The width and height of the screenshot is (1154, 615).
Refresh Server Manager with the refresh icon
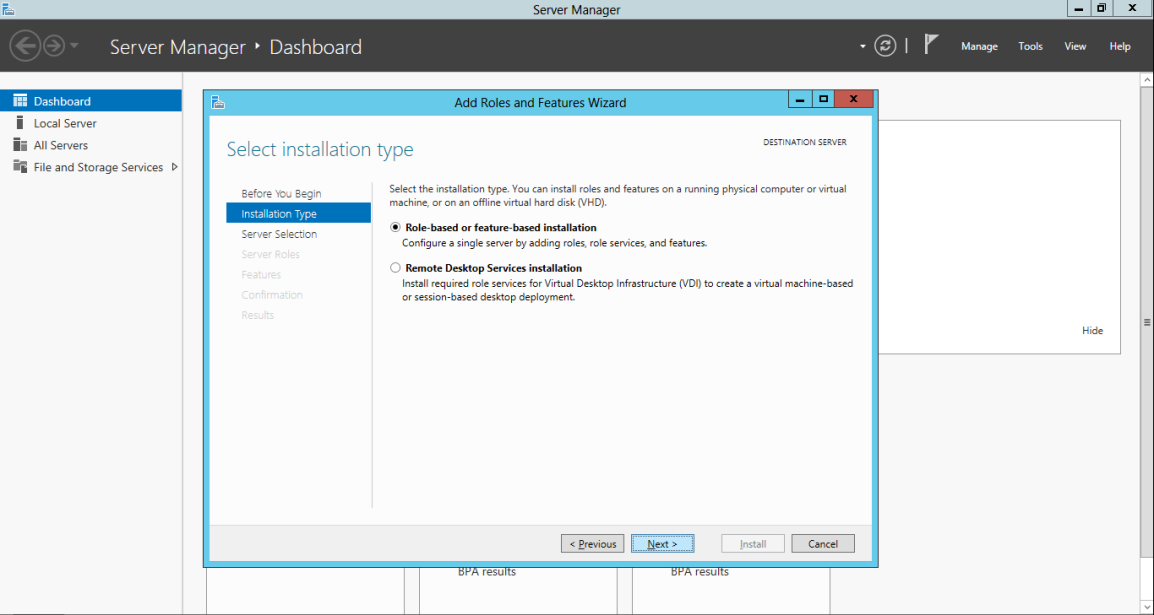(x=885, y=46)
